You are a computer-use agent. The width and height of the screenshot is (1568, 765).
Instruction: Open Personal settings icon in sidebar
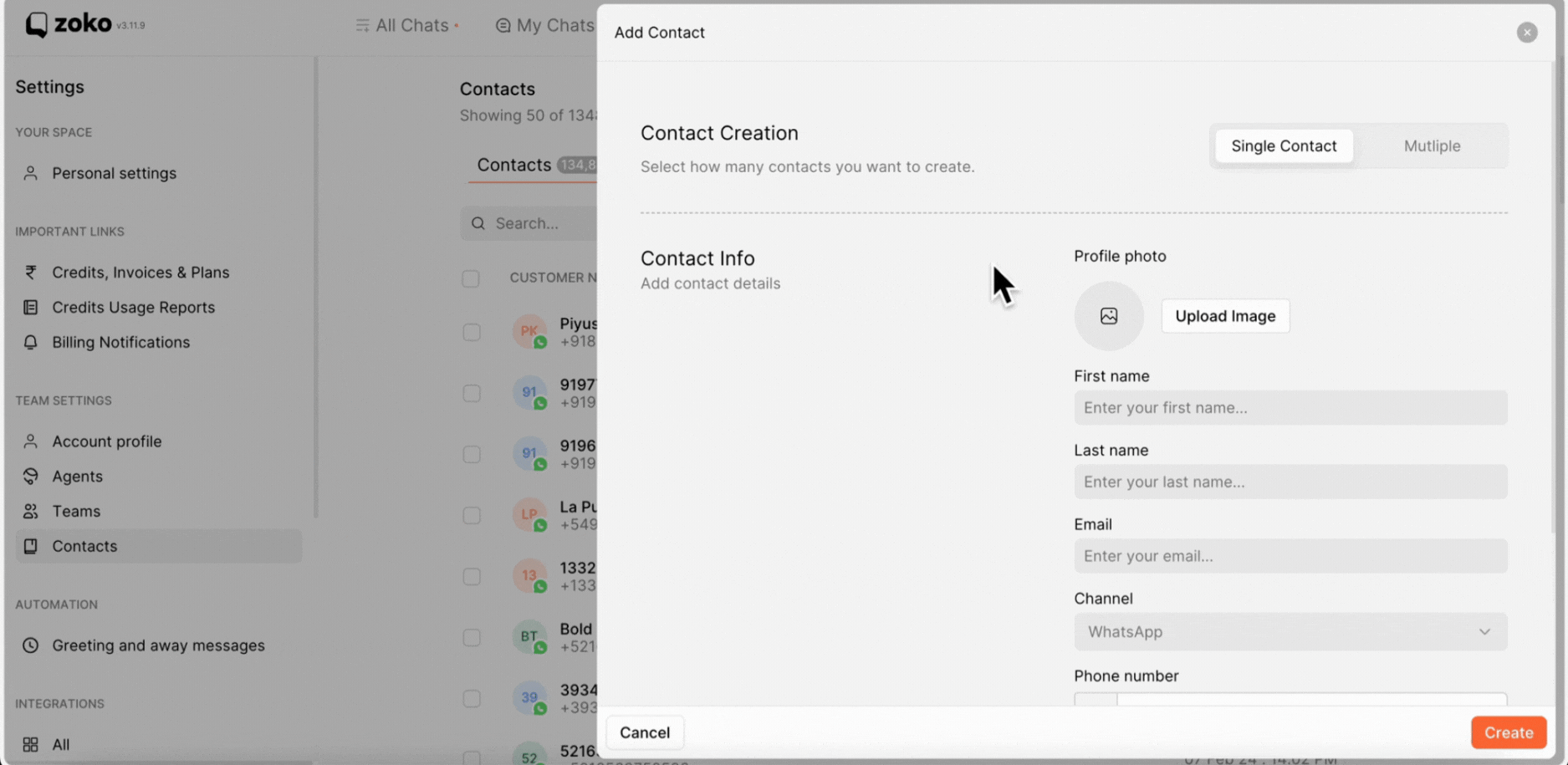(31, 173)
